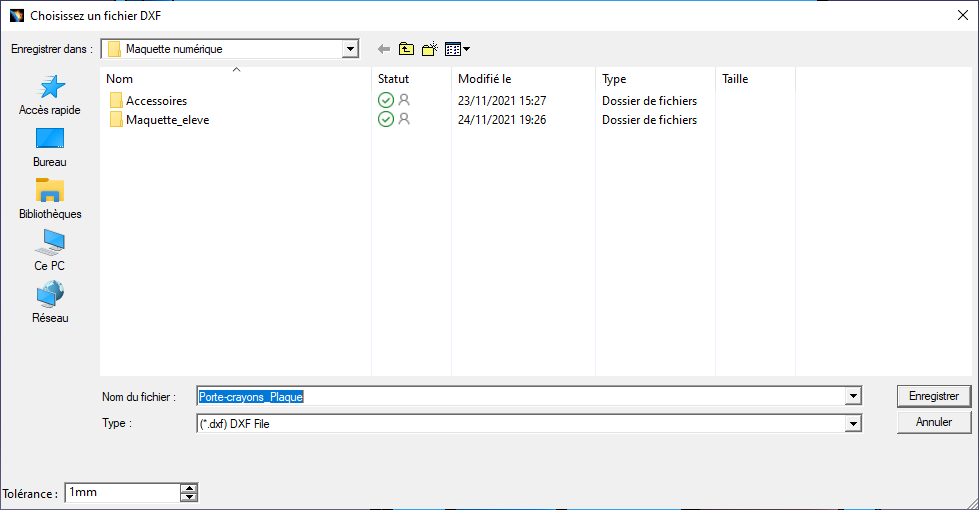Click the Enregistrer button
The height and width of the screenshot is (510, 979).
point(934,396)
